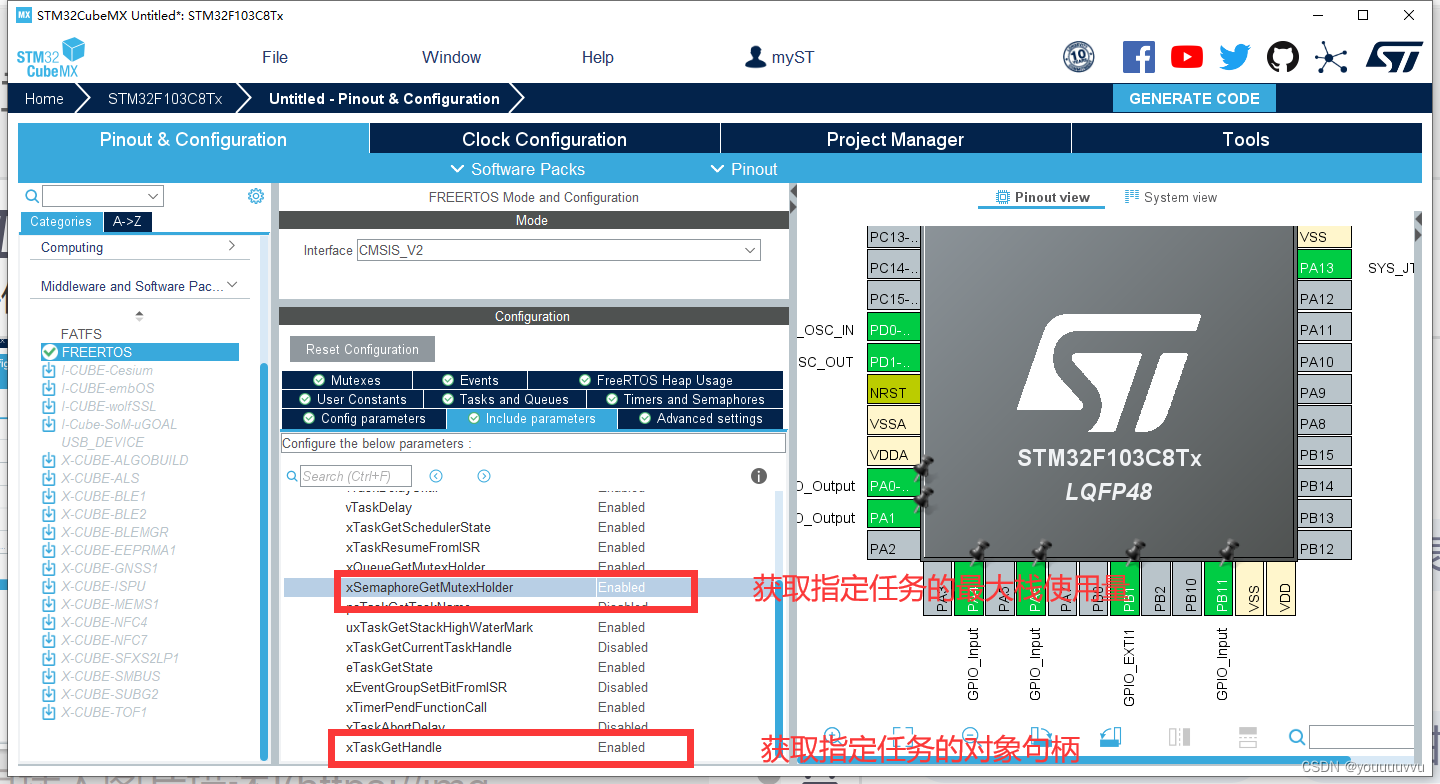The width and height of the screenshot is (1440, 784).
Task: Select the Pinout & Configuration tab
Action: coord(193,139)
